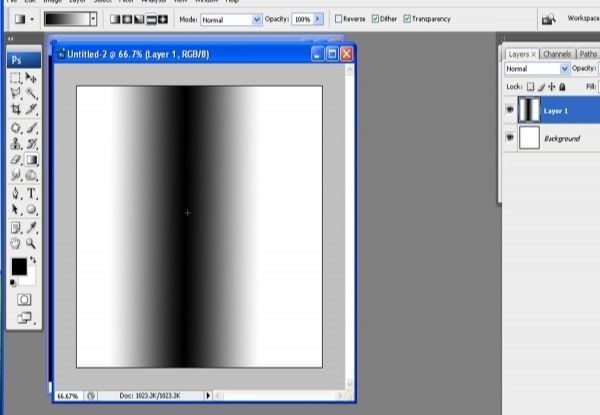
Task: Swap foreground and background colors
Action: [33, 260]
